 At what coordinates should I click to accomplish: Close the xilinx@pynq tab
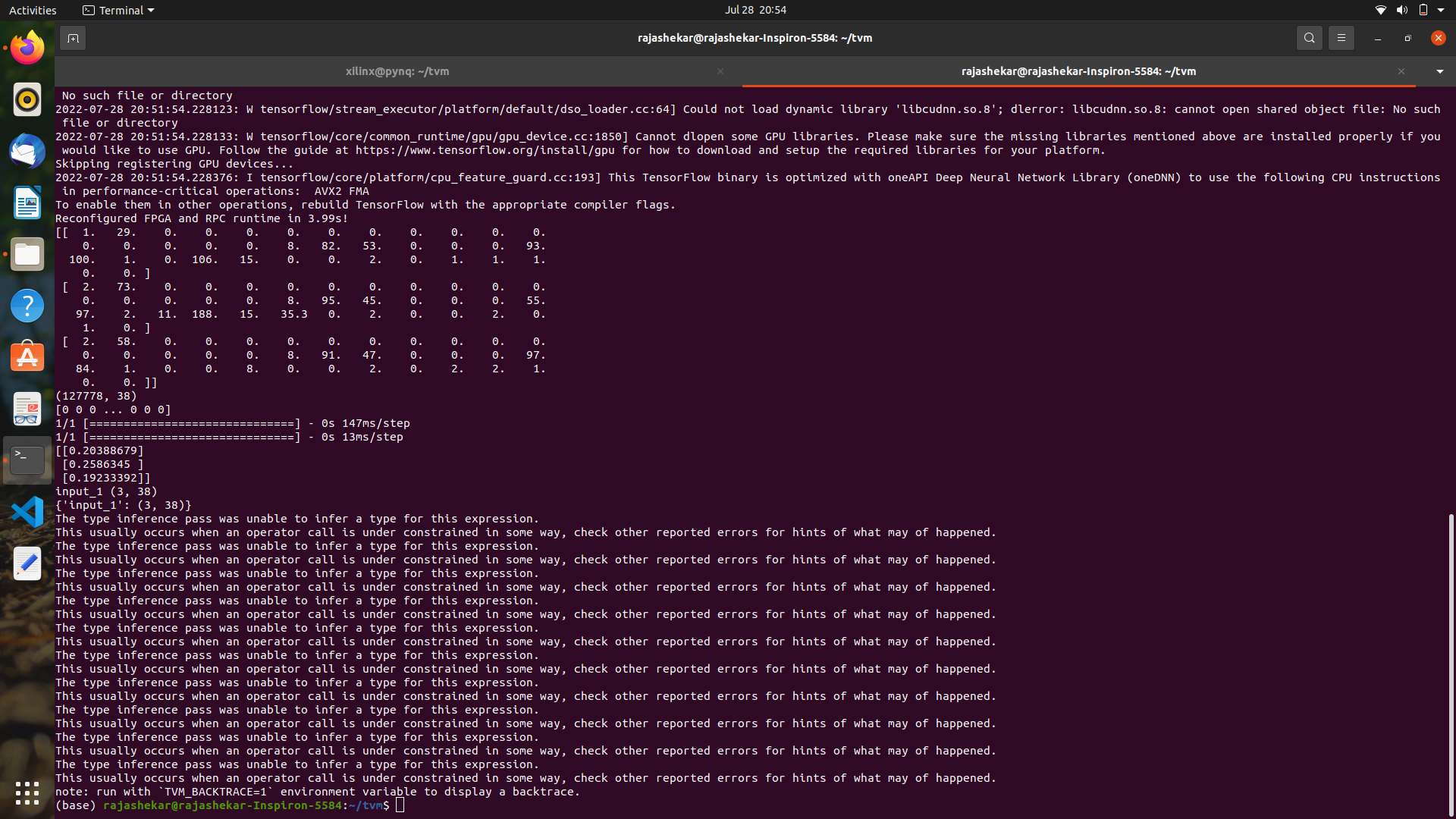(x=720, y=71)
